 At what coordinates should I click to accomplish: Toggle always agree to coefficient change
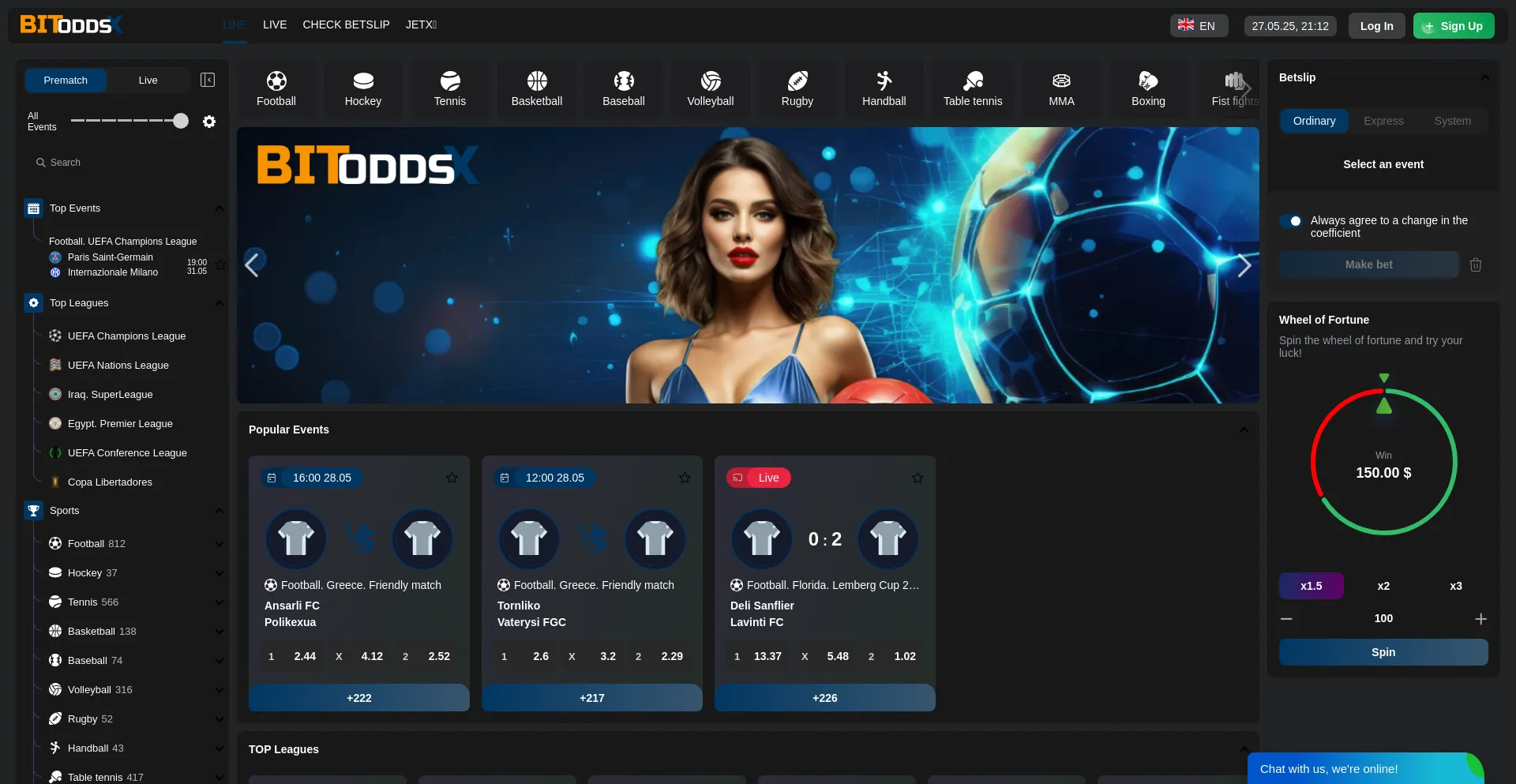click(x=1291, y=221)
